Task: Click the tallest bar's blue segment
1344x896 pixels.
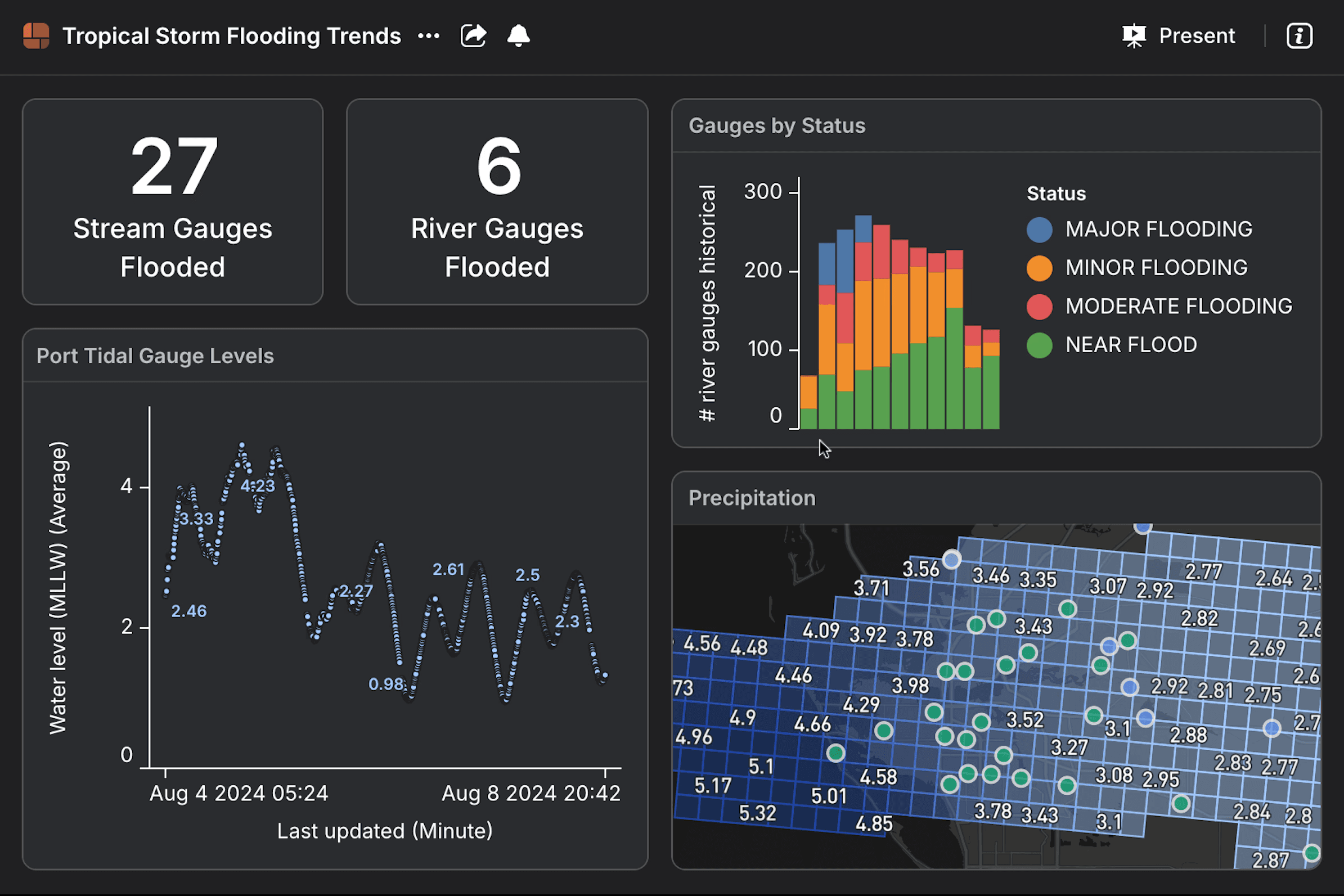Action: click(x=863, y=228)
